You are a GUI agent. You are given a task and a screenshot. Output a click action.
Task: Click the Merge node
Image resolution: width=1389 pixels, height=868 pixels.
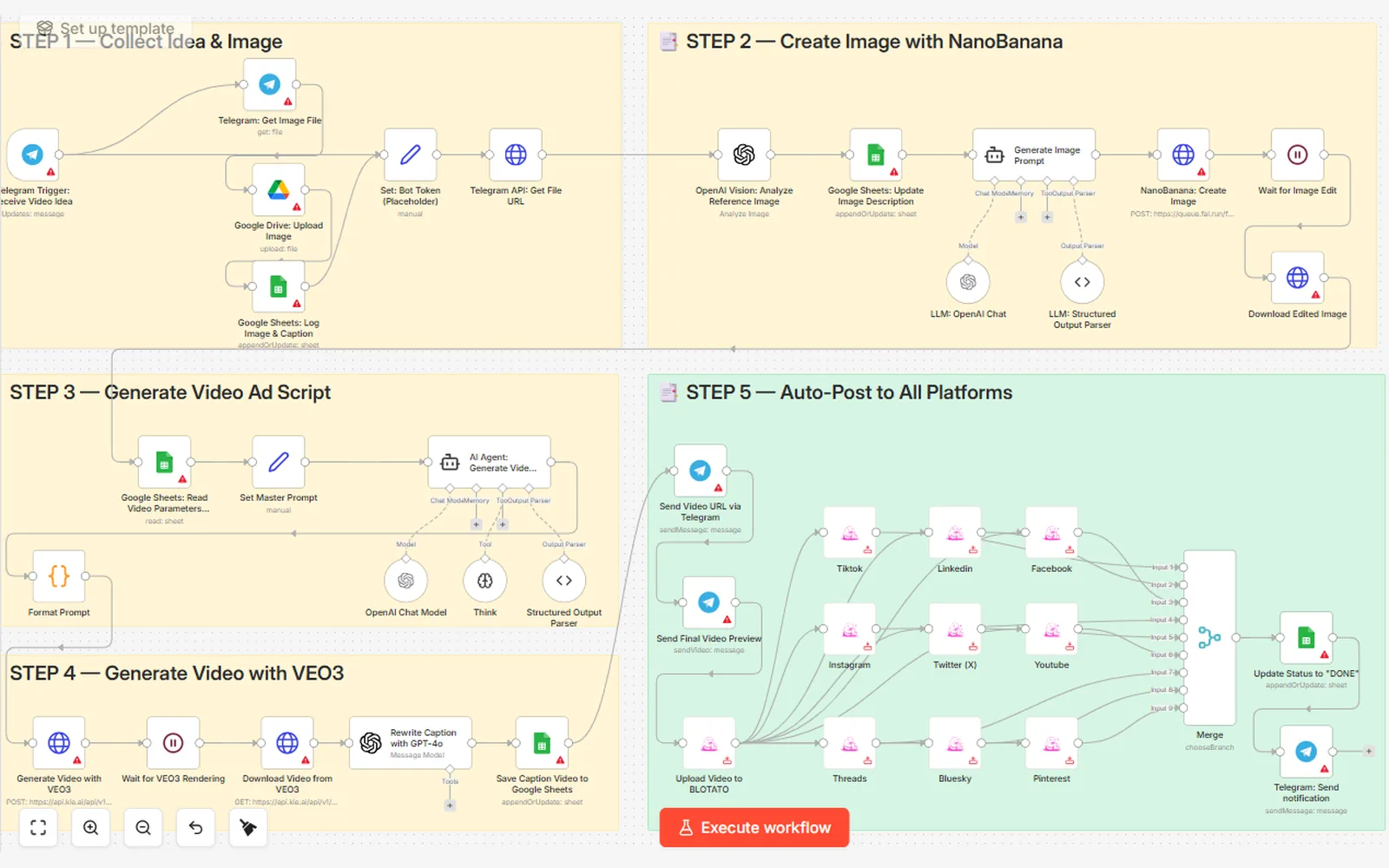(1209, 638)
